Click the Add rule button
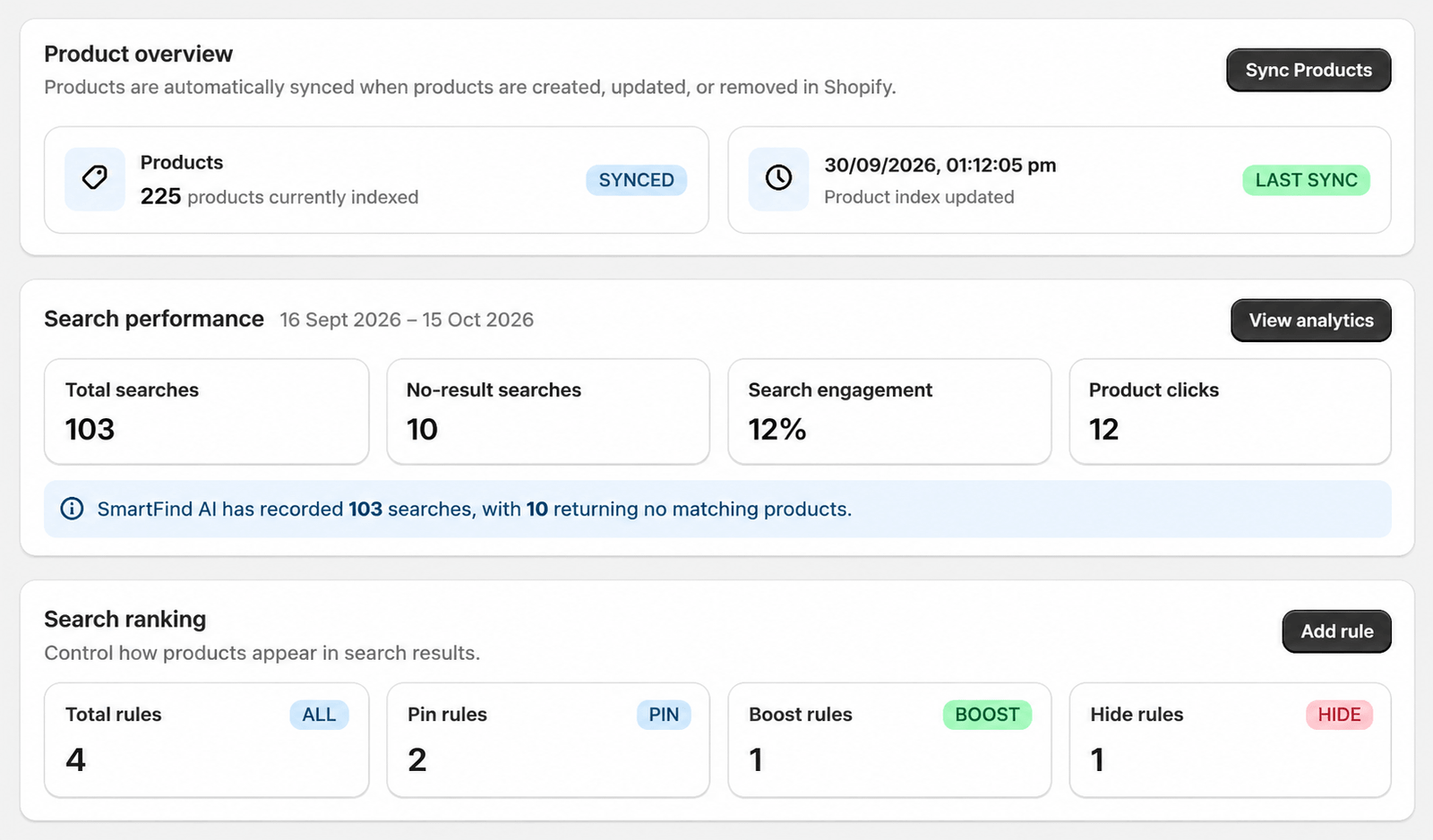 [x=1336, y=631]
